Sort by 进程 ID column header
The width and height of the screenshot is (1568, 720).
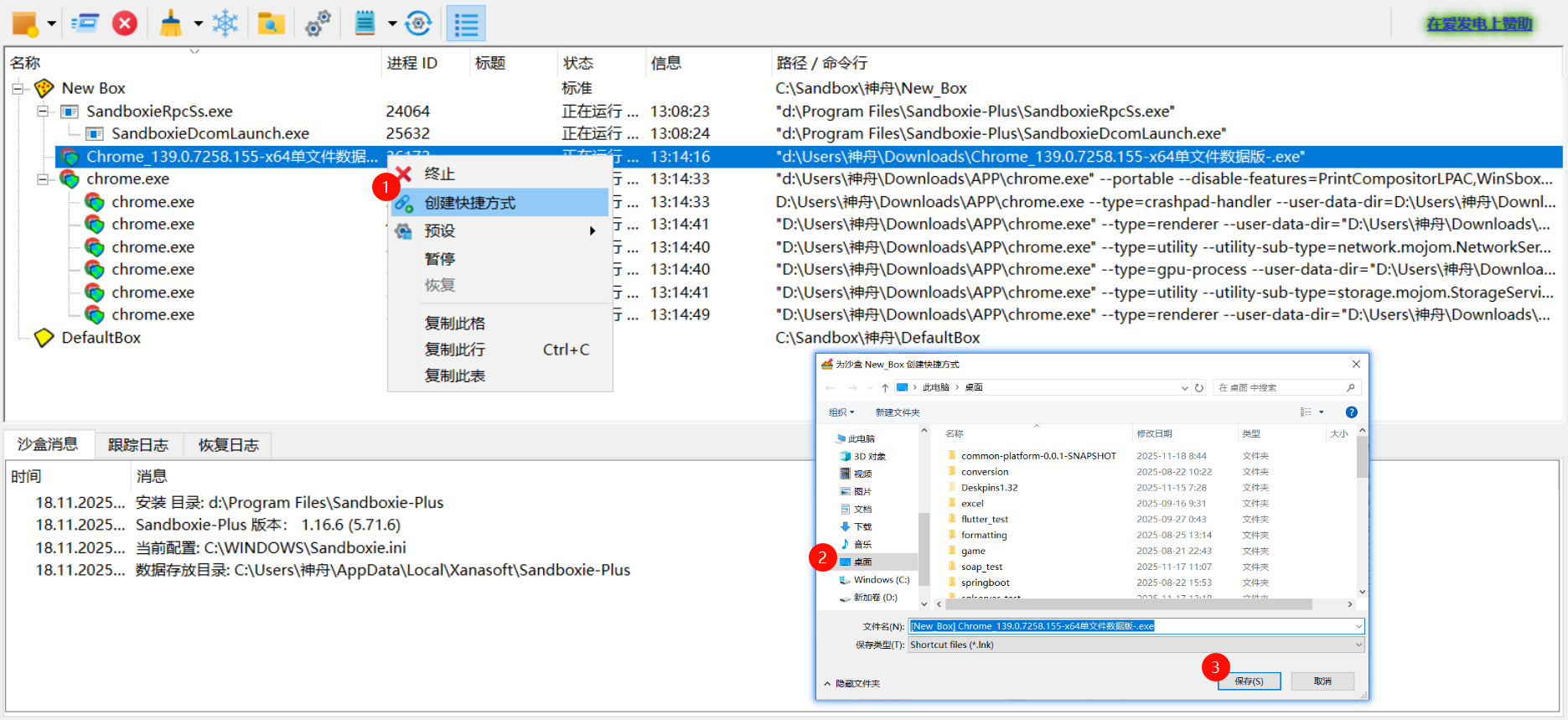point(412,63)
